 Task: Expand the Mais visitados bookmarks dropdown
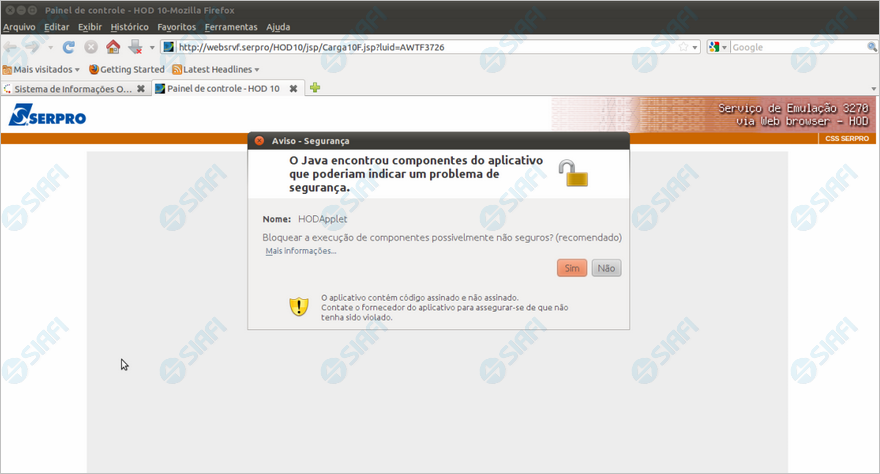(41, 69)
